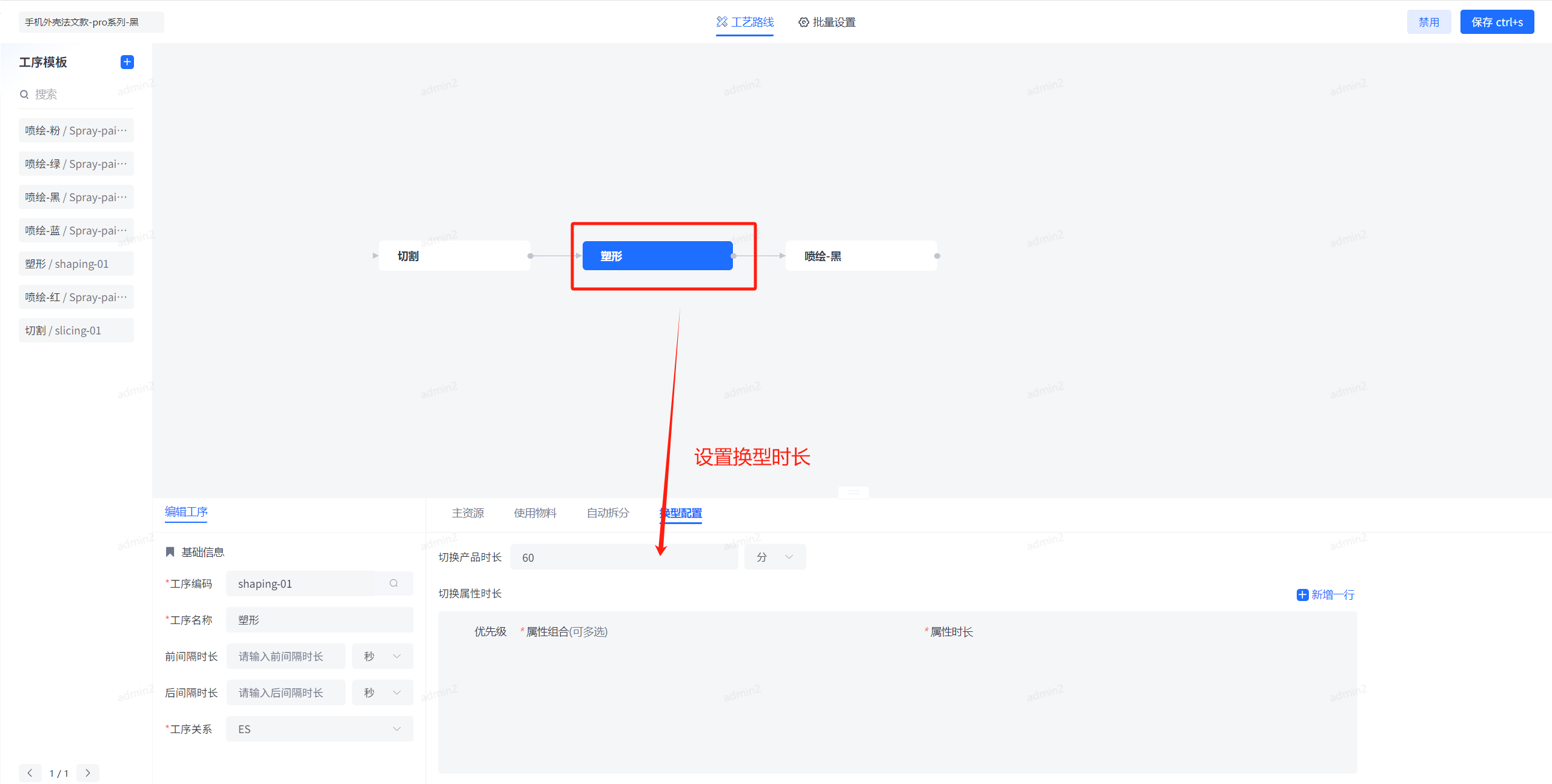Click the 禁用 button

pos(1428,22)
